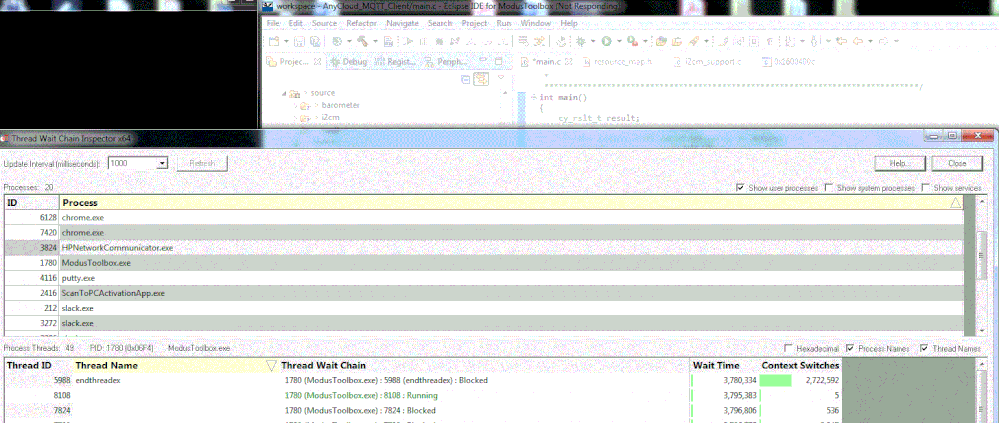Click the New file icon in Eclipse toolbar
Viewport: 999px width, 423px height.
274,41
